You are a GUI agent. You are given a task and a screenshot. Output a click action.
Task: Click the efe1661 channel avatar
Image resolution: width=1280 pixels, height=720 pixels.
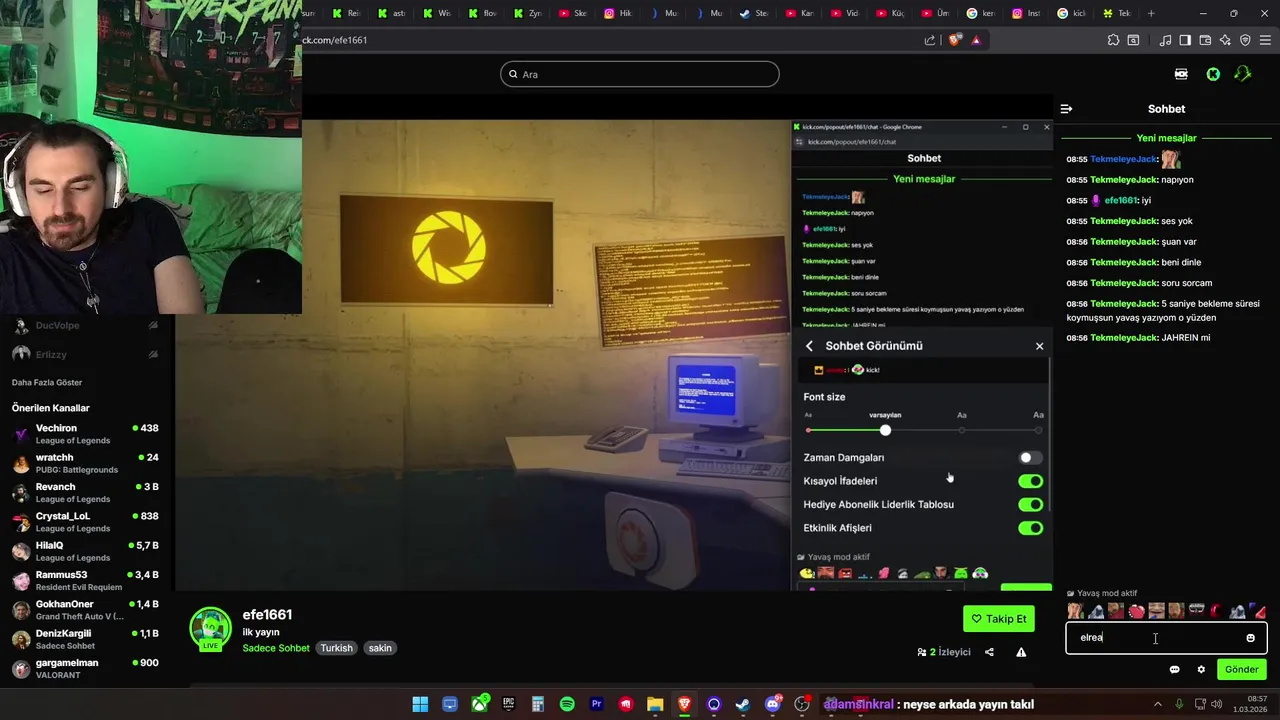click(211, 629)
